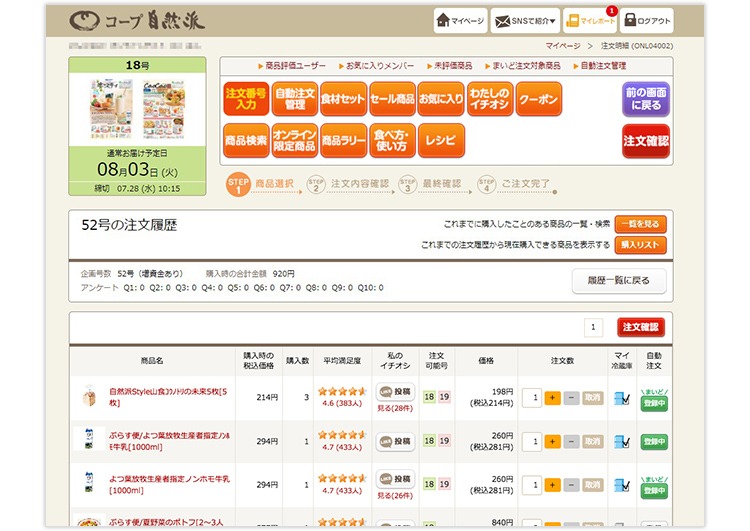Select the クーポン menu tab
This screenshot has width=750, height=531.
pos(538,99)
